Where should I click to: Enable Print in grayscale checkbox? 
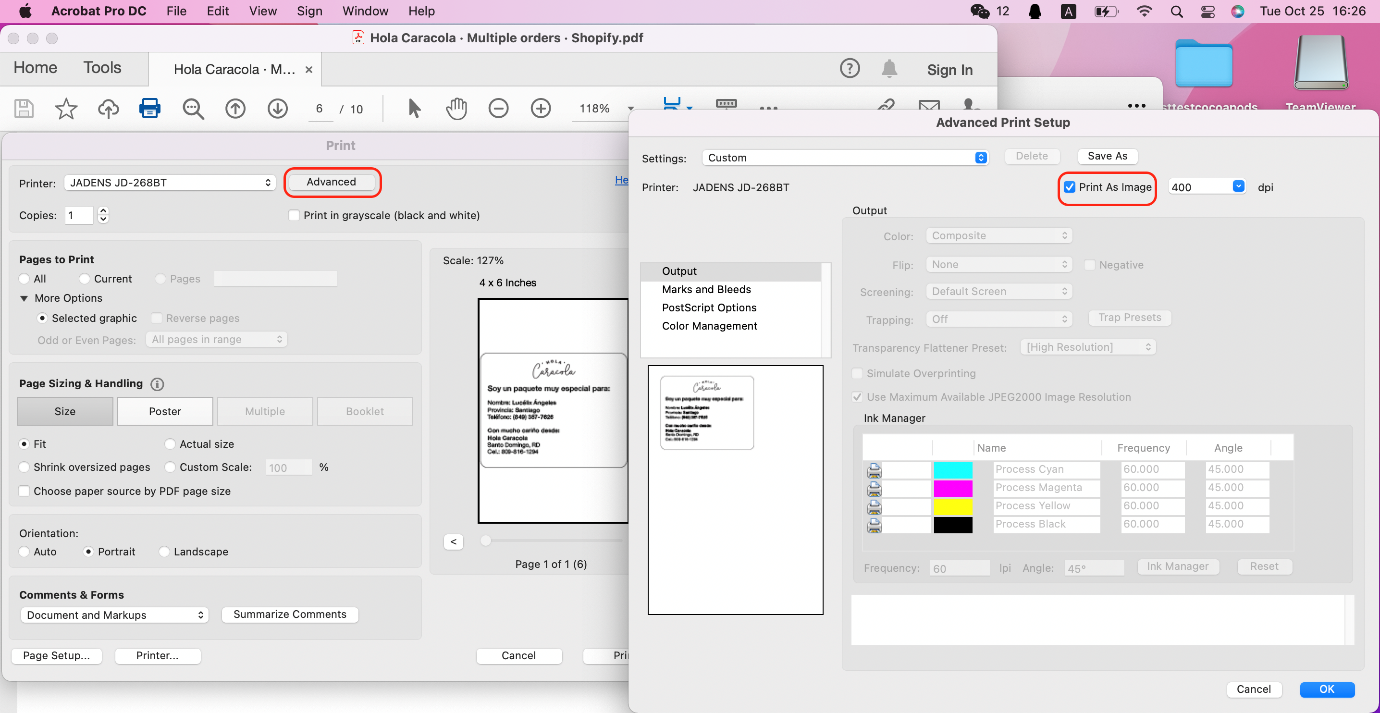(x=294, y=215)
